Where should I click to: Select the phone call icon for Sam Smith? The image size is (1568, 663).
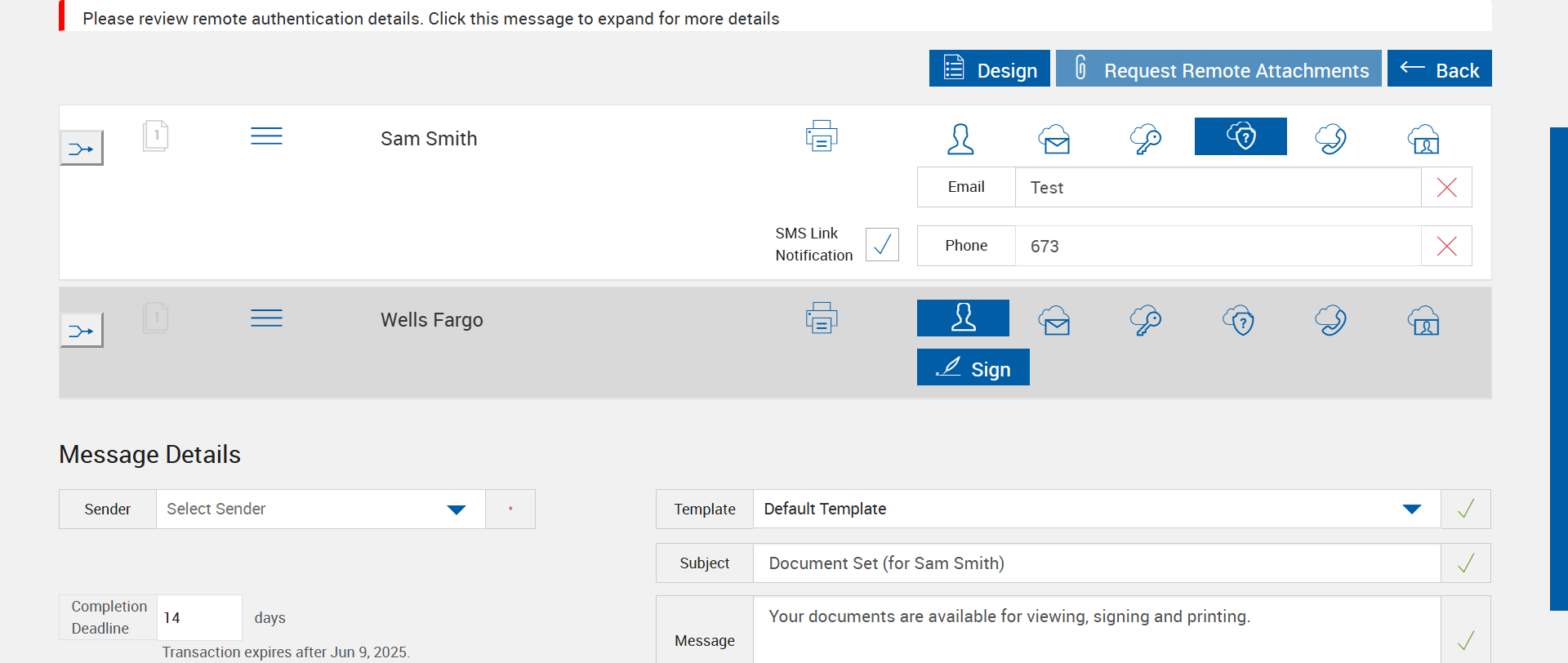(x=1330, y=139)
